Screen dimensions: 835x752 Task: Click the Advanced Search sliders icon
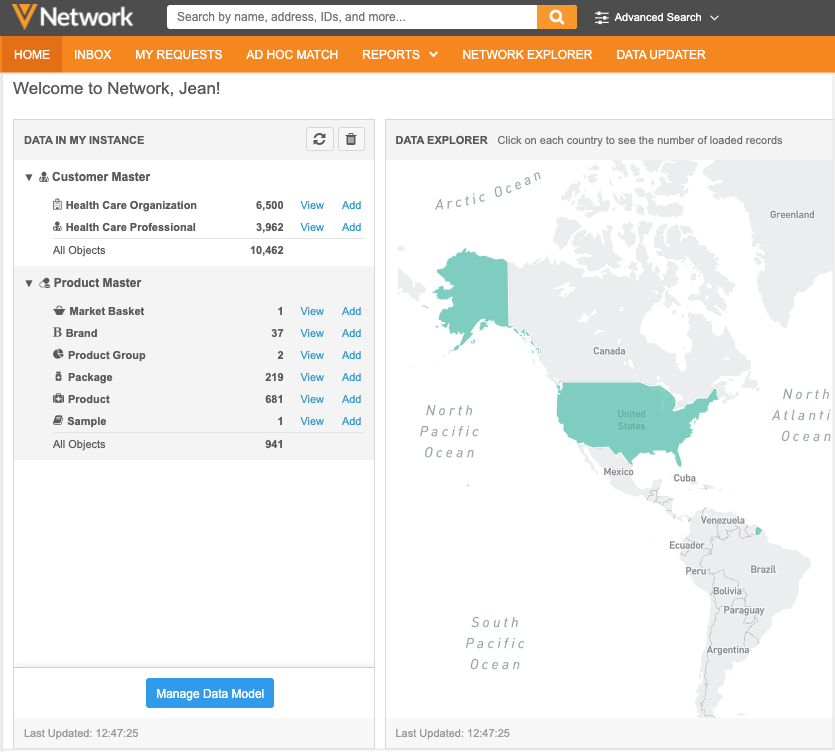click(x=602, y=18)
